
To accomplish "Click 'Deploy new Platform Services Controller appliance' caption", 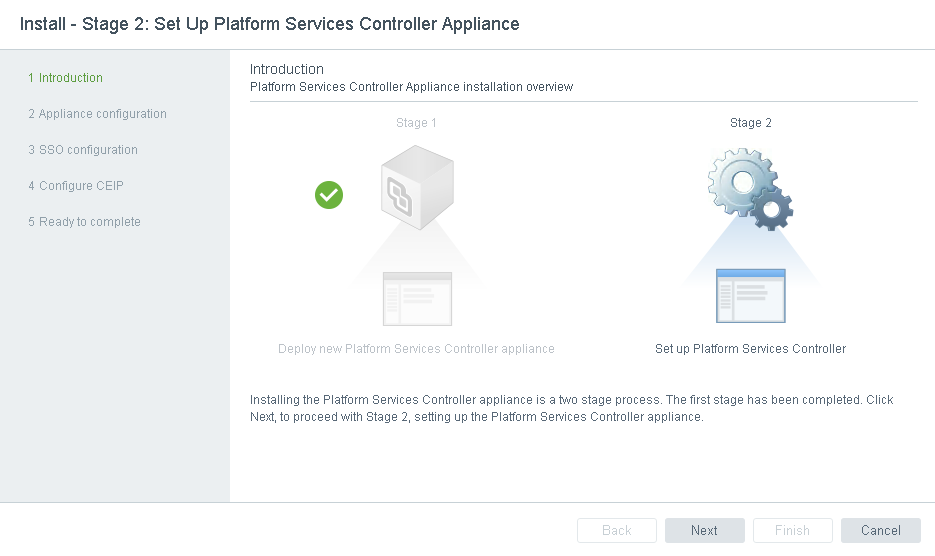I will click(416, 349).
